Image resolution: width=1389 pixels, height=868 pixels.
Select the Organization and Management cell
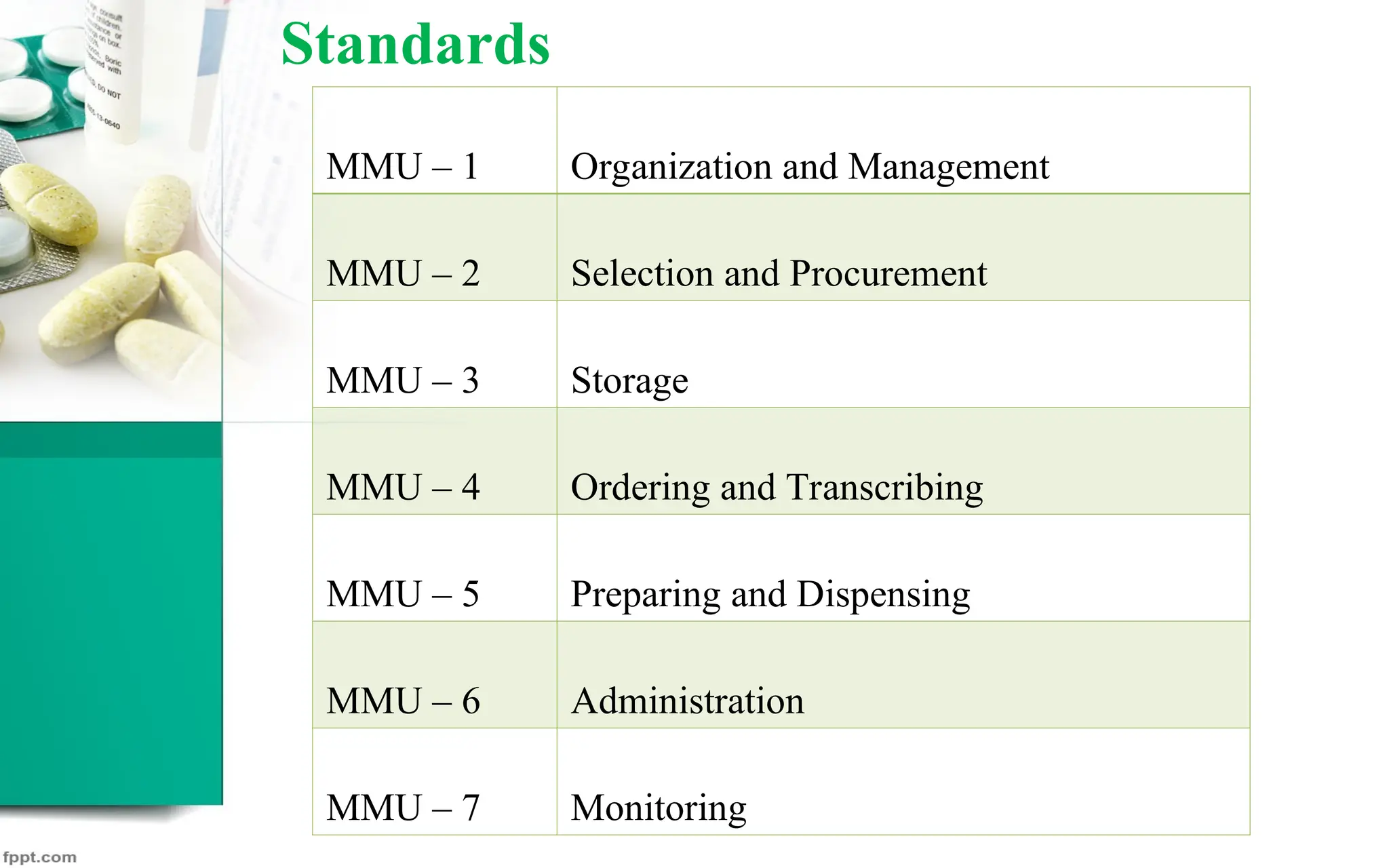[903, 140]
